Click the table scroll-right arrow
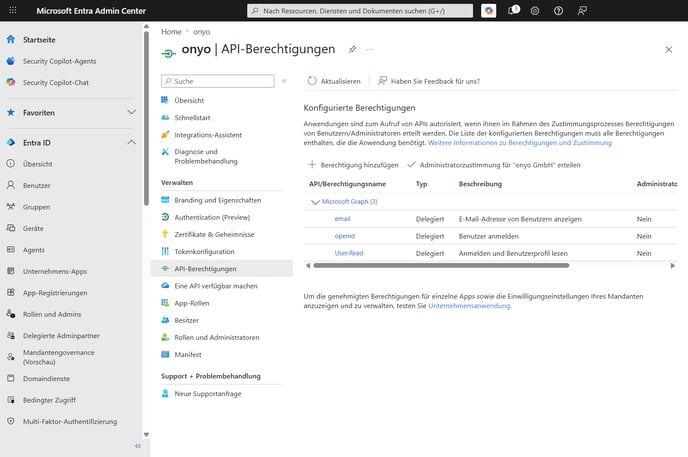The height and width of the screenshot is (457, 688). coord(673,265)
